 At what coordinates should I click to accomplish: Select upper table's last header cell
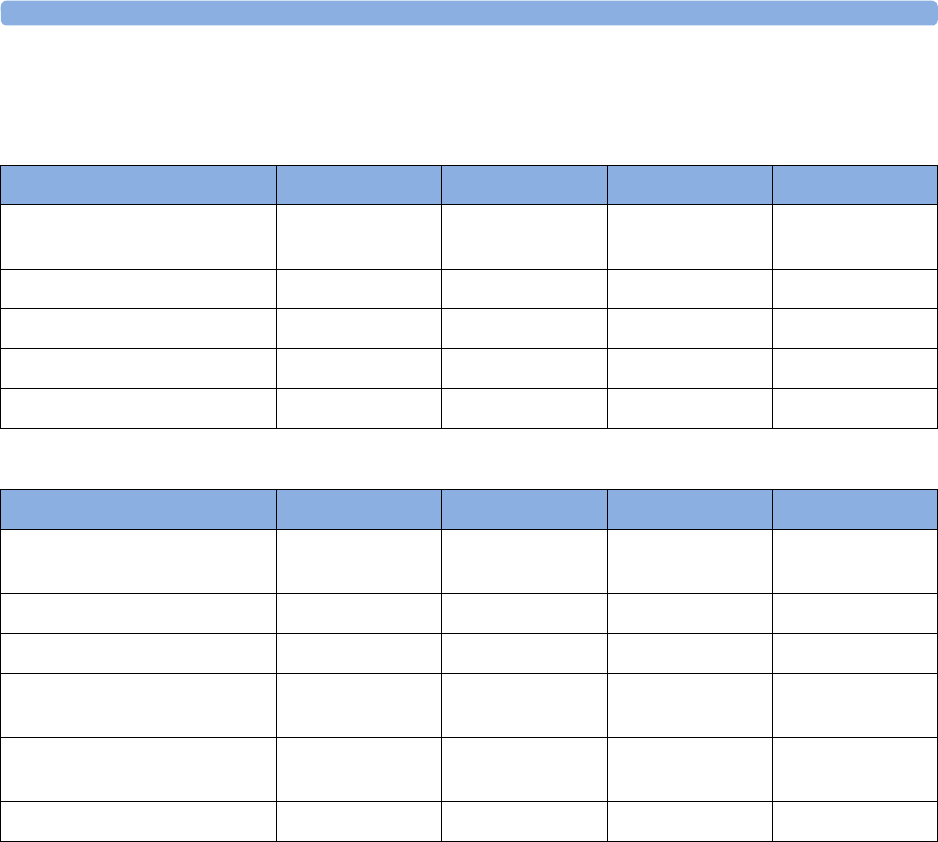pyautogui.click(x=855, y=185)
